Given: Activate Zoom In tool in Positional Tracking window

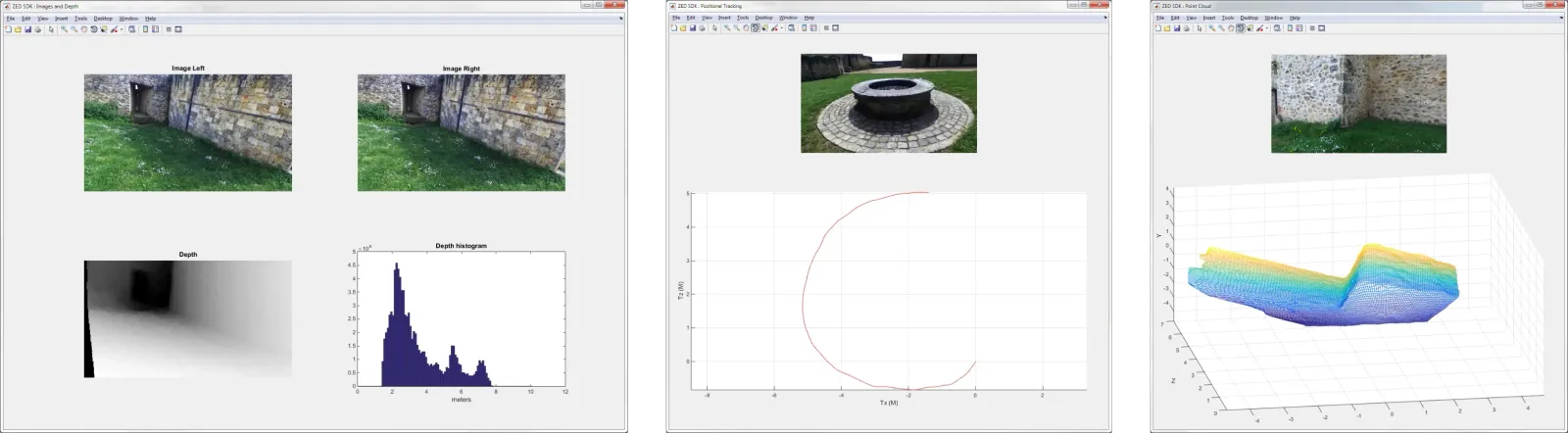Looking at the screenshot, I should click(727, 28).
